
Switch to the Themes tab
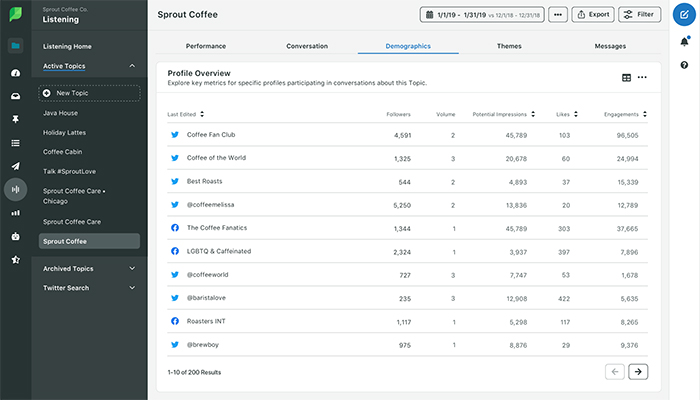tap(509, 46)
